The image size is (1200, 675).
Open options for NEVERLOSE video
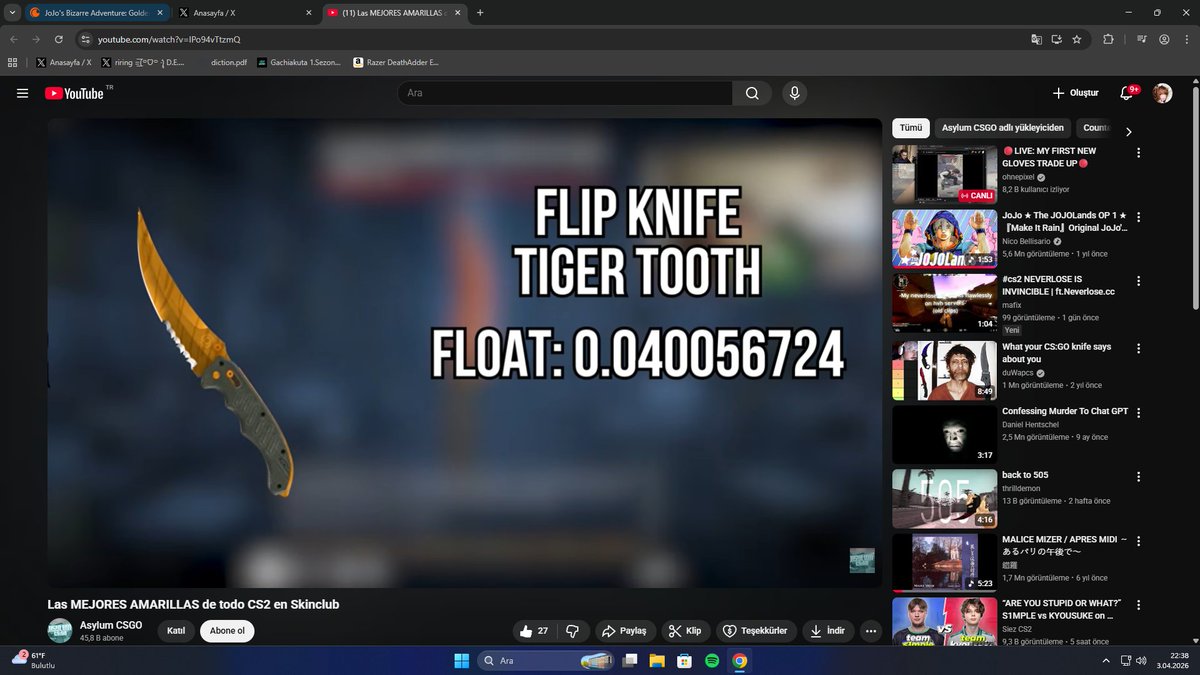tap(1138, 281)
